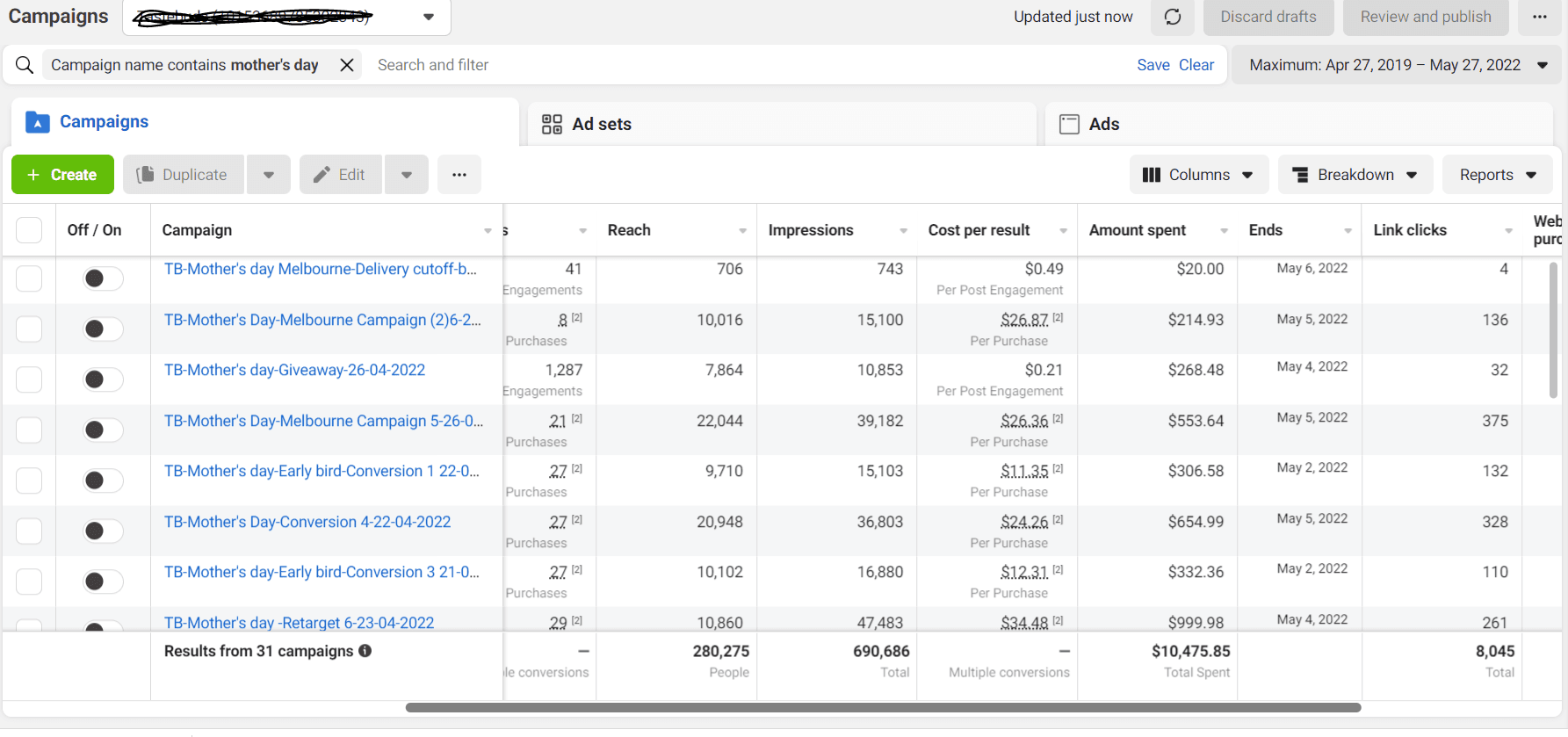Open Impressions column sort arrow
The width and height of the screenshot is (1568, 737).
(903, 231)
